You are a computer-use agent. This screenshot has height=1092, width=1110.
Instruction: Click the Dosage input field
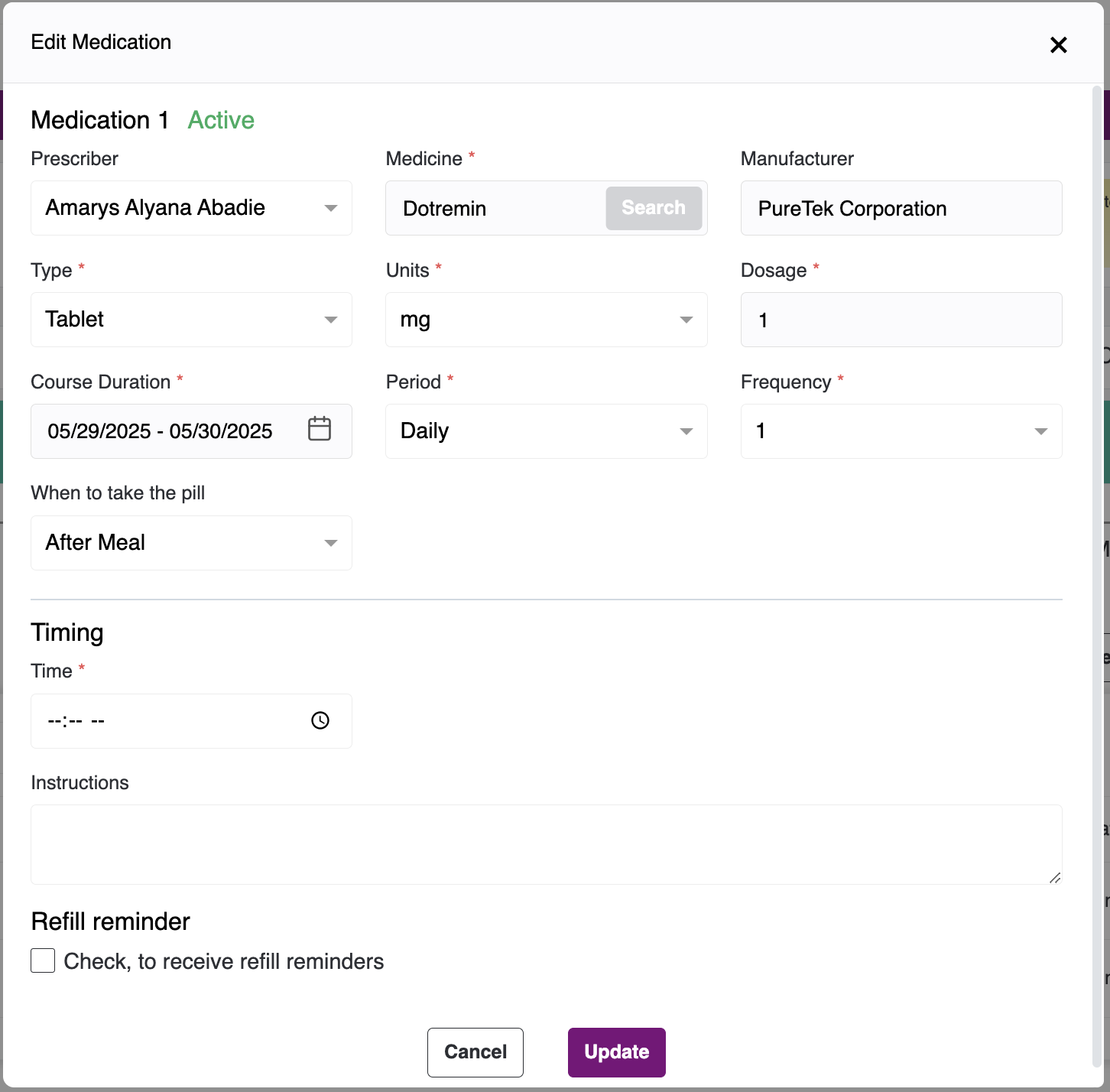point(901,320)
